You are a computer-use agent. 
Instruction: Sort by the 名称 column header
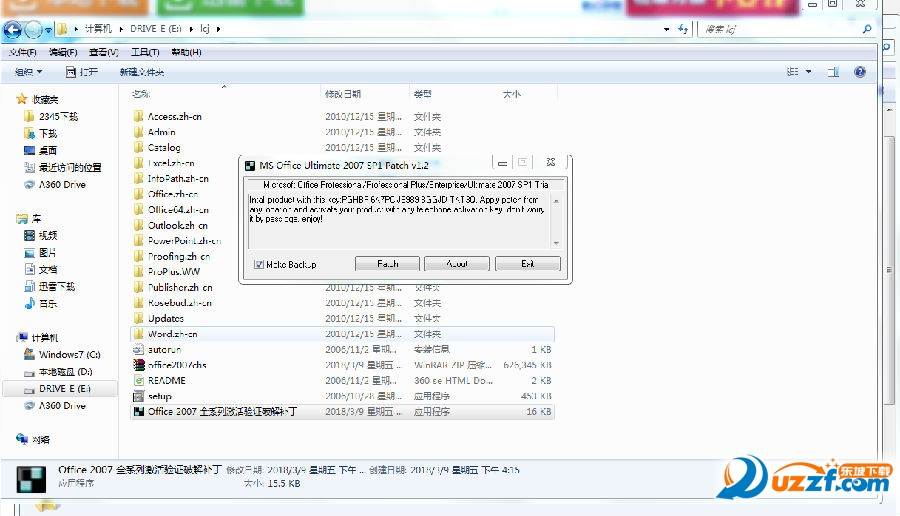coord(141,94)
